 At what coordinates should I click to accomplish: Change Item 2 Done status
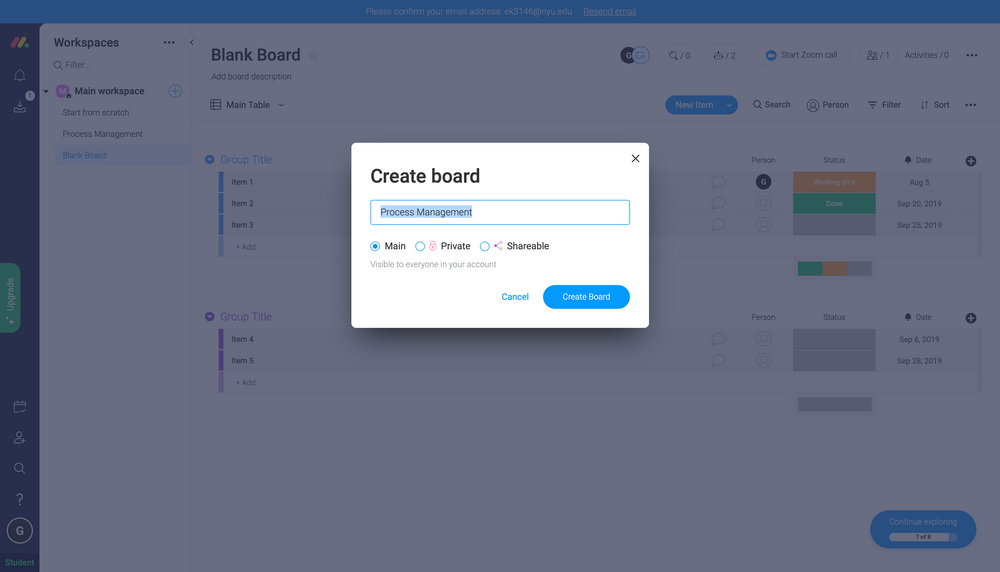(x=834, y=203)
